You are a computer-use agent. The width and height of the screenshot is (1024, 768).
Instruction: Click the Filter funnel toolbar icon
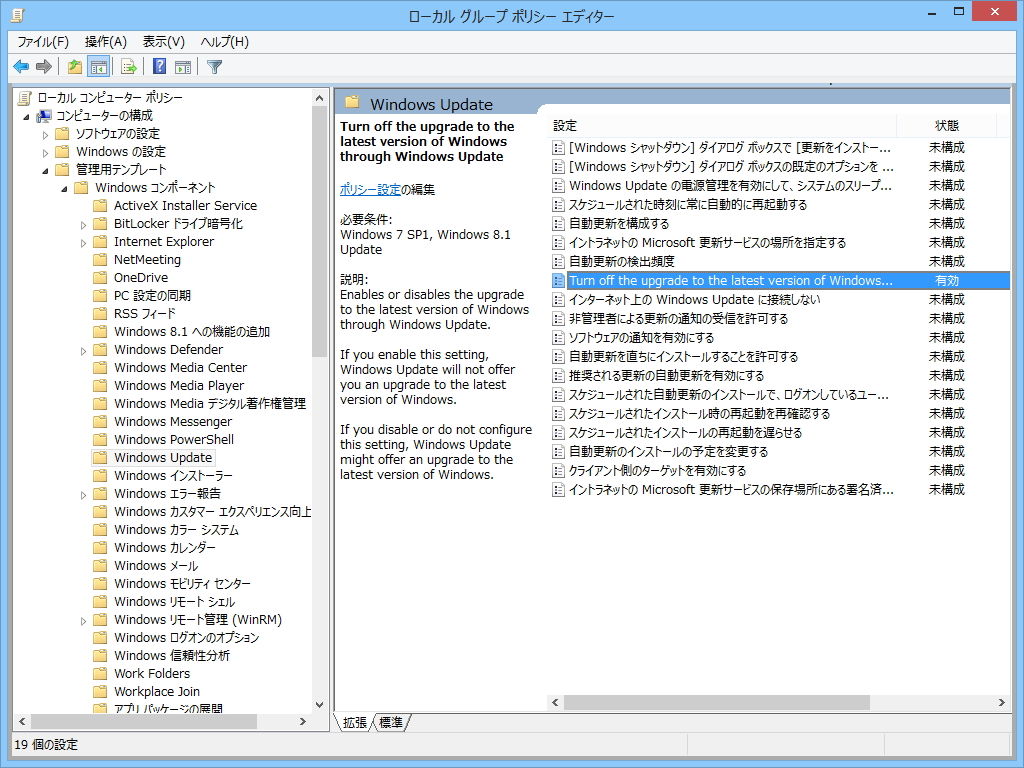pyautogui.click(x=214, y=66)
